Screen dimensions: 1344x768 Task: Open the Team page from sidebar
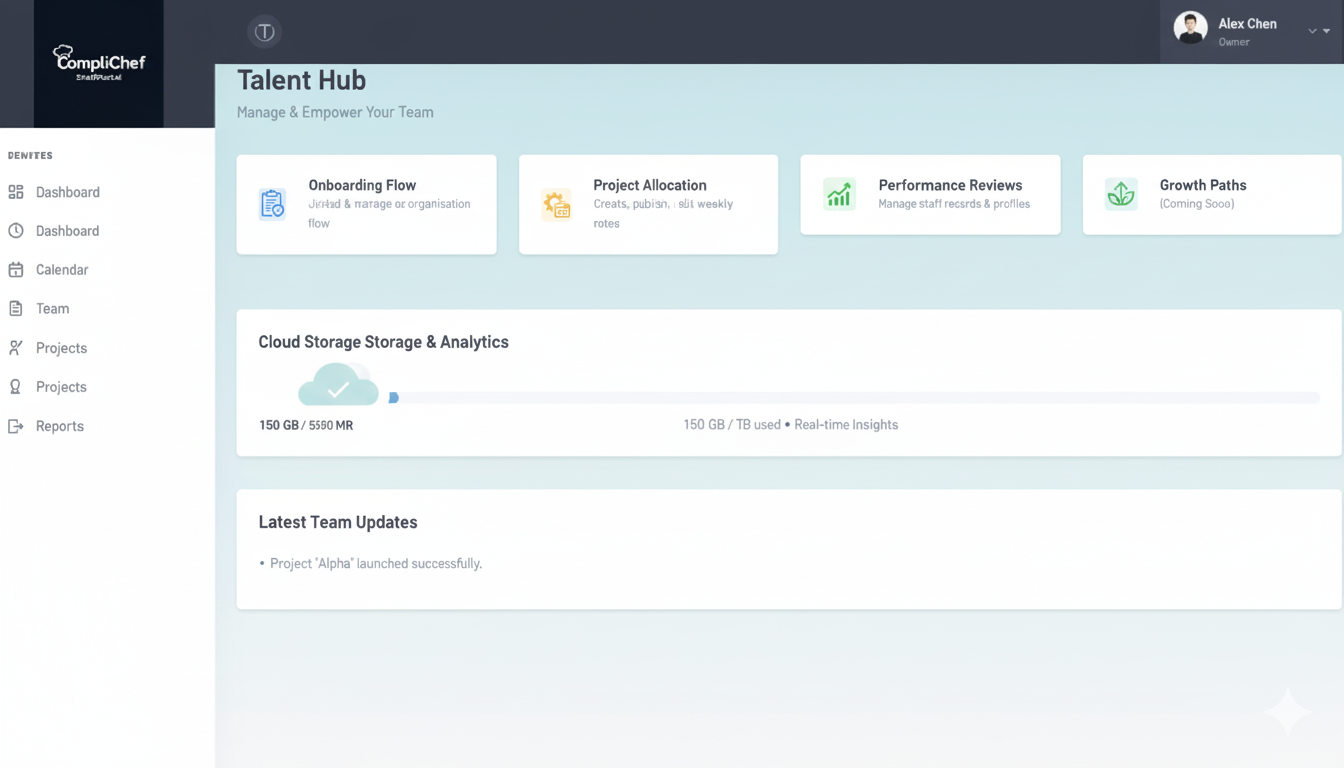52,309
